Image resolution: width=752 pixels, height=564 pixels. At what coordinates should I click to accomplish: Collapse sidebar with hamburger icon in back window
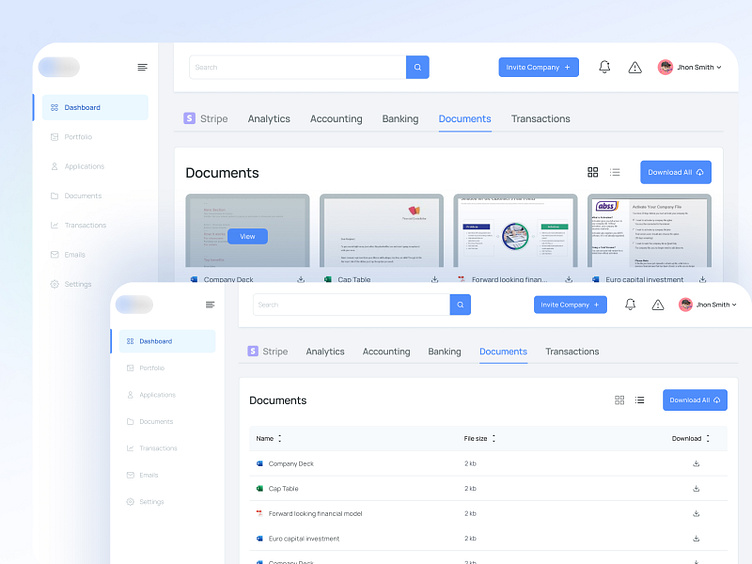click(142, 67)
